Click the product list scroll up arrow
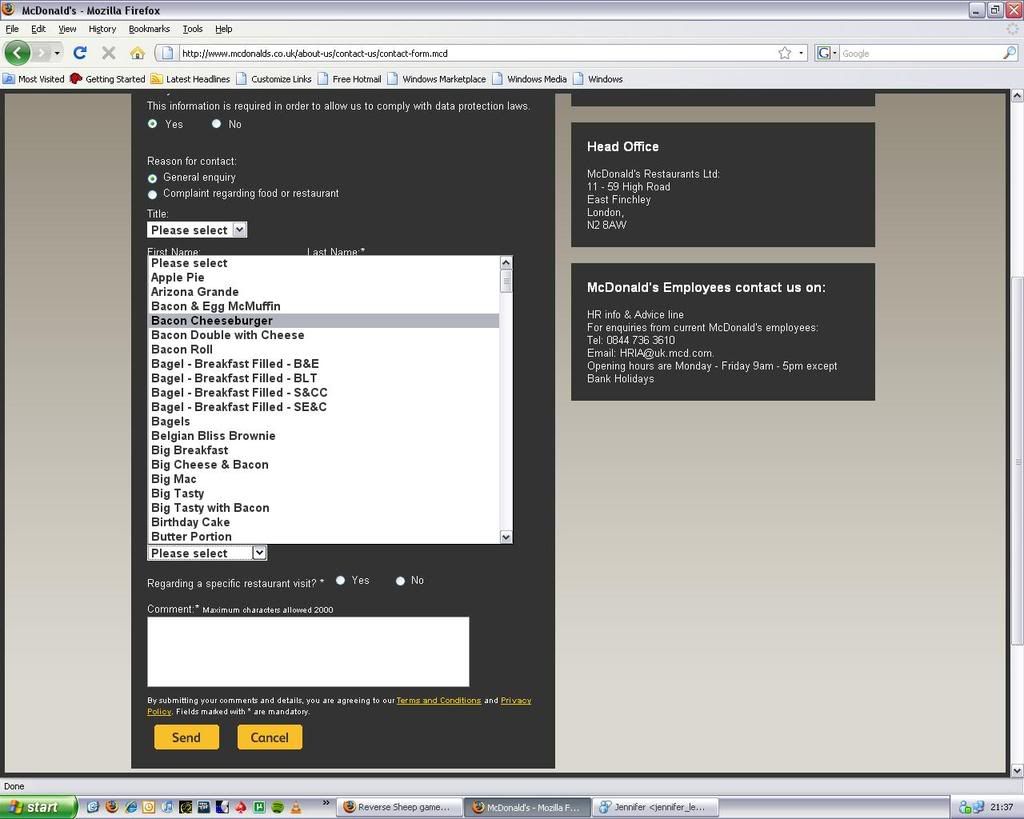This screenshot has height=819, width=1024. [506, 263]
